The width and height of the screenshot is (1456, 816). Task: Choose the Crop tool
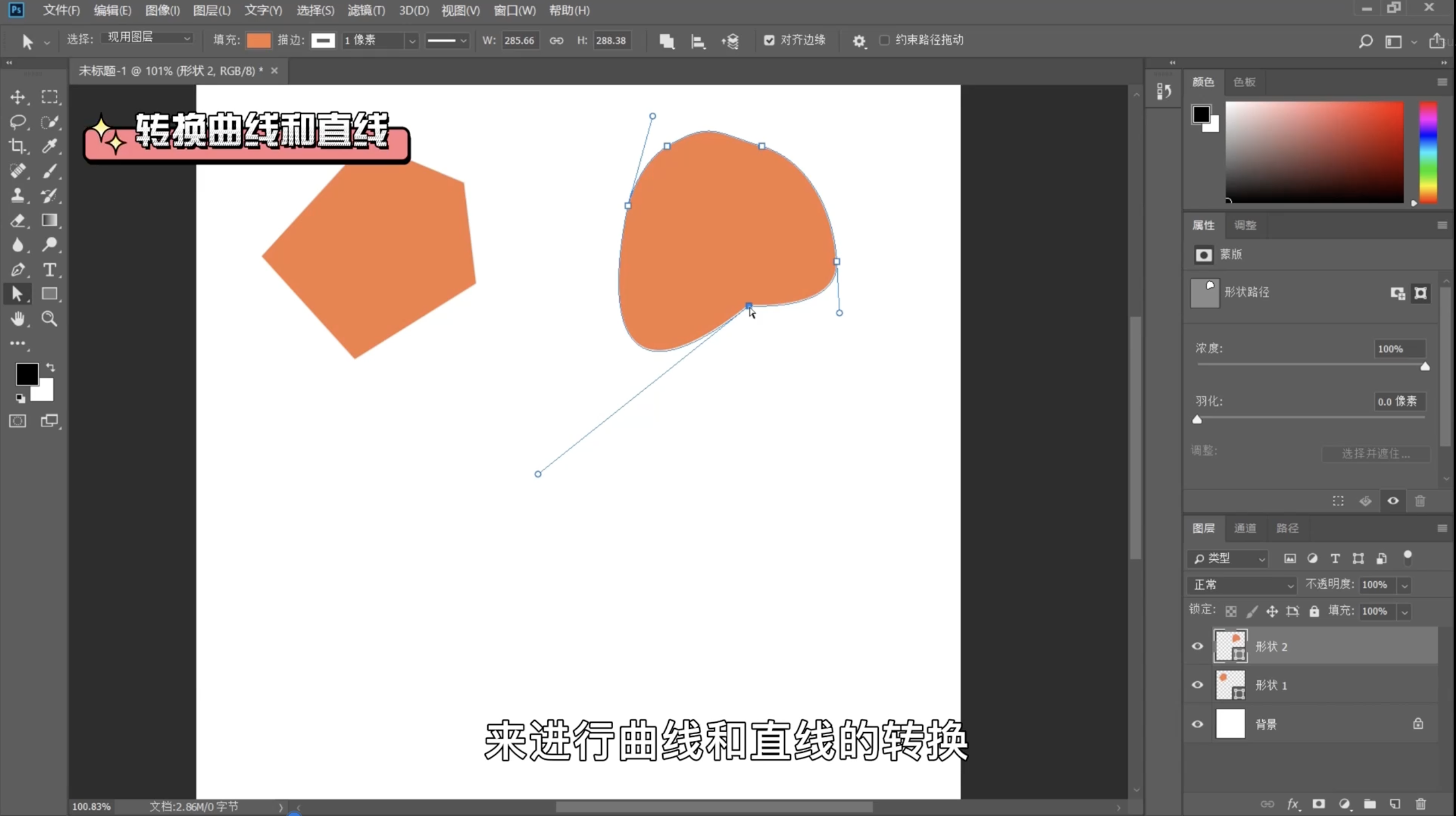click(18, 146)
